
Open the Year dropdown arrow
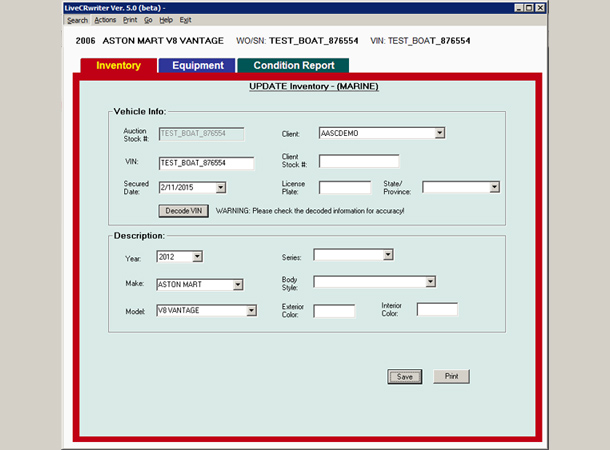tap(197, 257)
